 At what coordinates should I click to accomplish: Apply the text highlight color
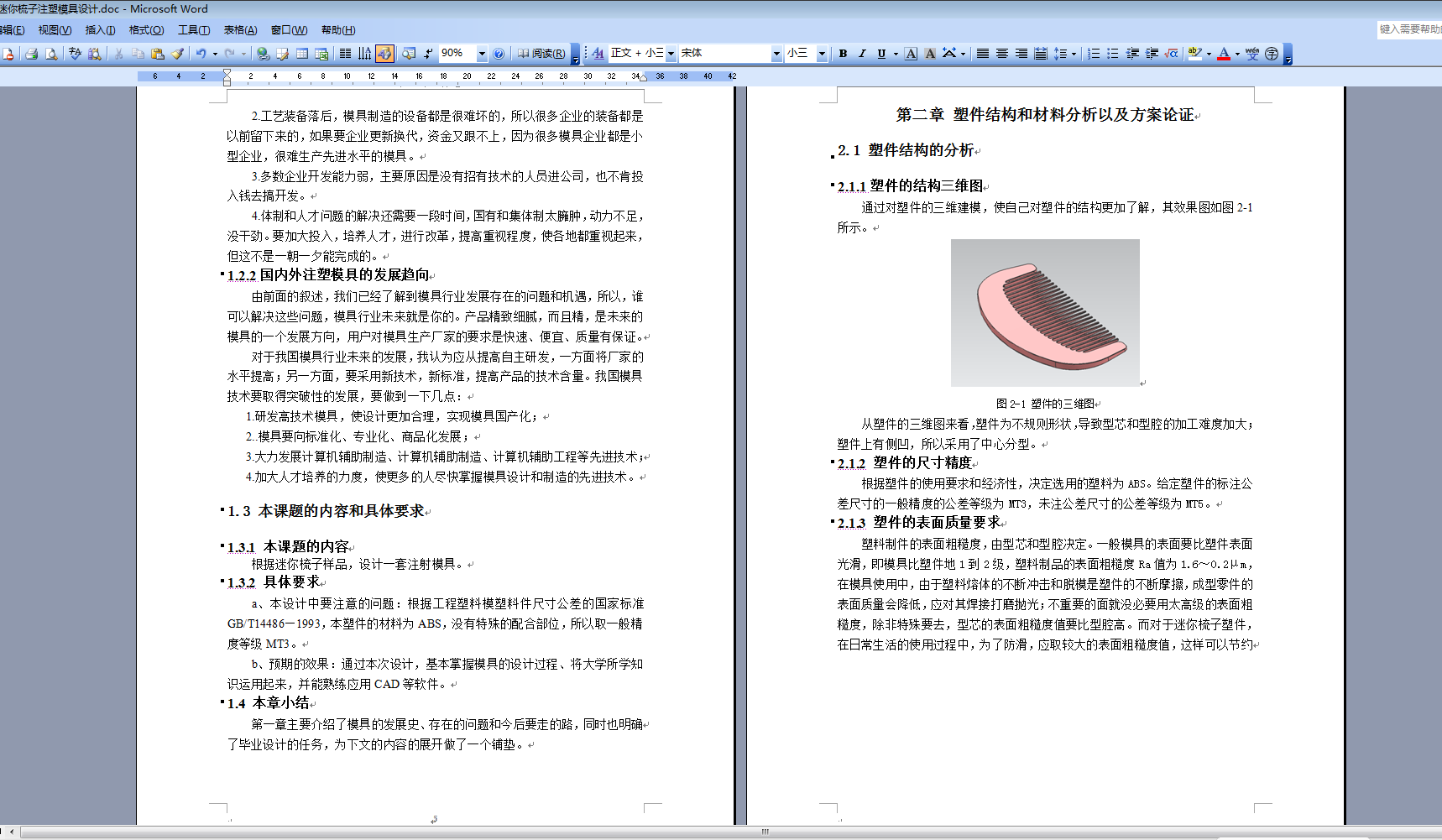point(1195,54)
